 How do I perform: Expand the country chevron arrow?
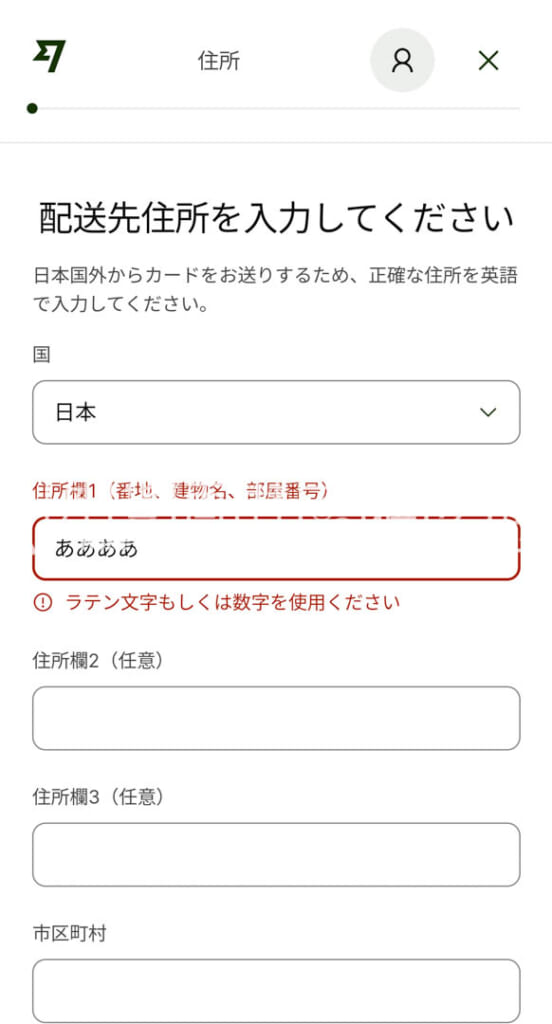click(x=488, y=412)
